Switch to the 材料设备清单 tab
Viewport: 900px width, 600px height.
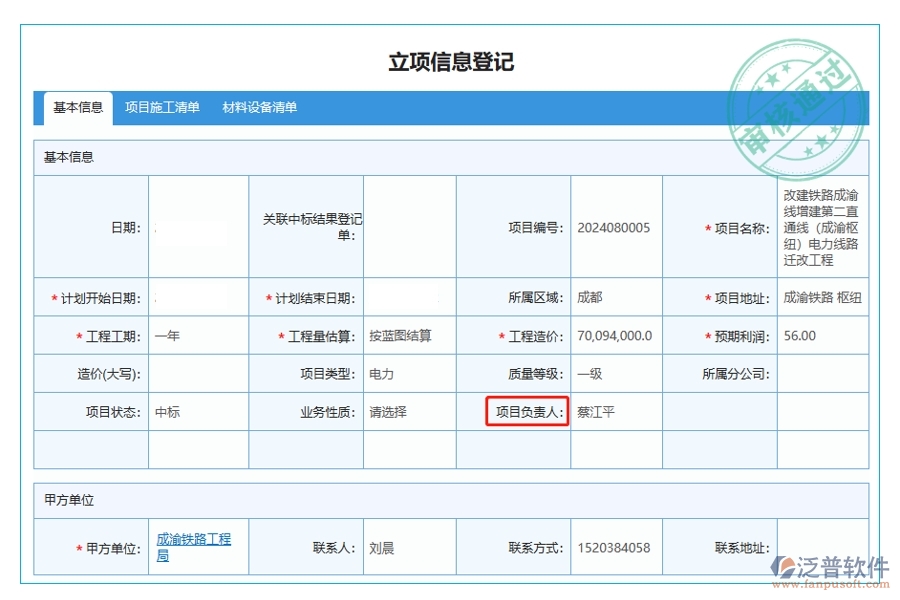[258, 106]
